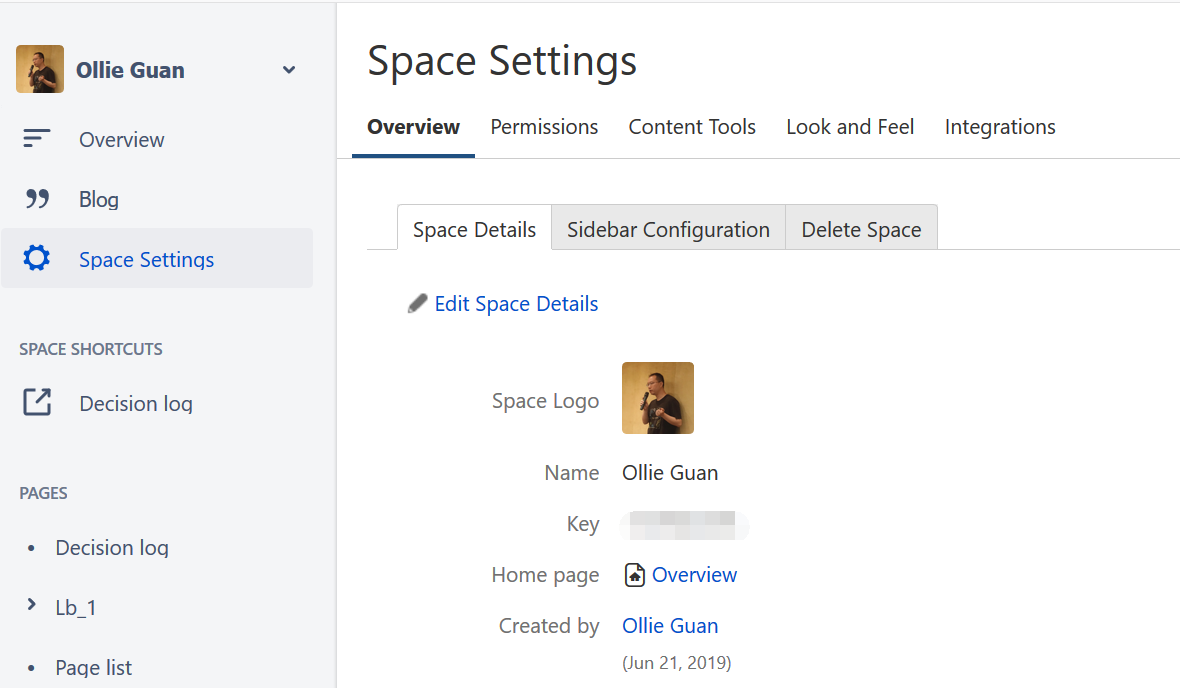Open creator Ollie Guan profile link

tap(670, 626)
